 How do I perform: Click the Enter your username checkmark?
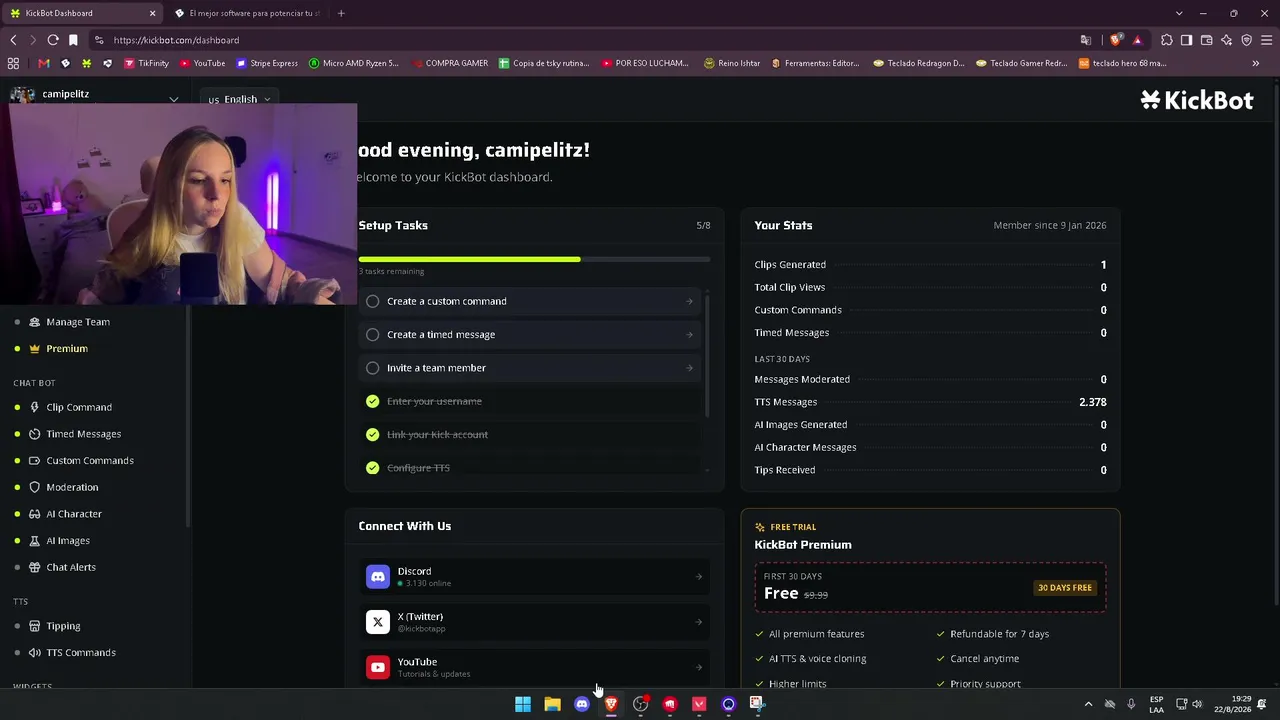click(x=373, y=401)
